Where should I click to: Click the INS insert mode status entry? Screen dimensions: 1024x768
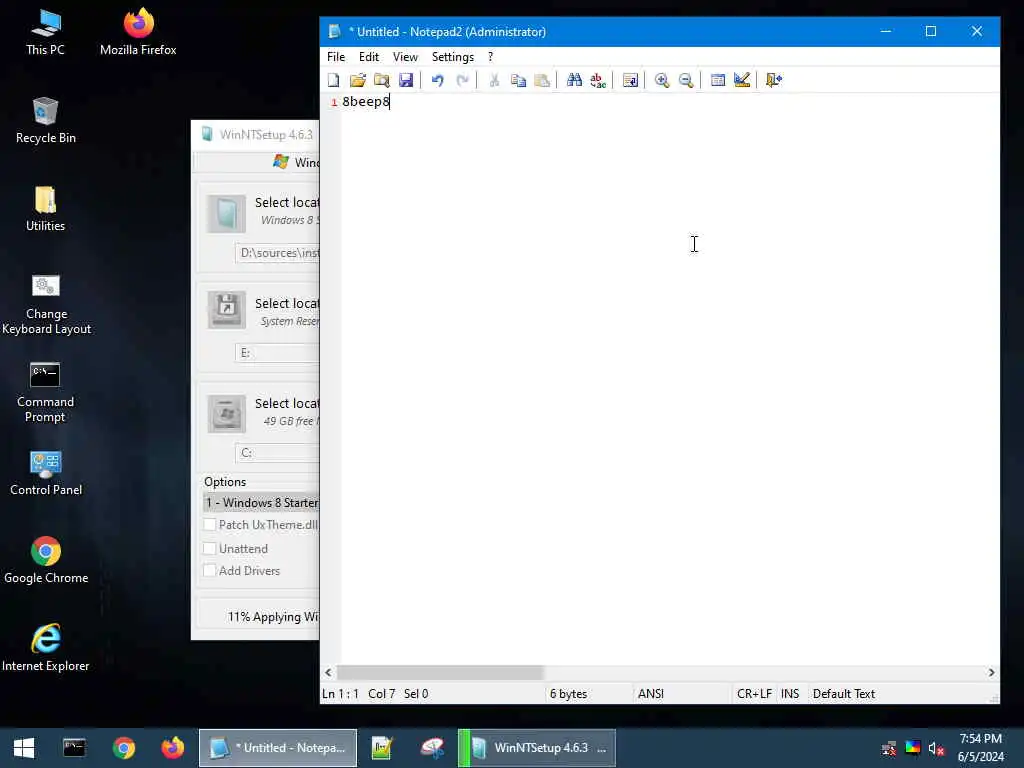(790, 694)
